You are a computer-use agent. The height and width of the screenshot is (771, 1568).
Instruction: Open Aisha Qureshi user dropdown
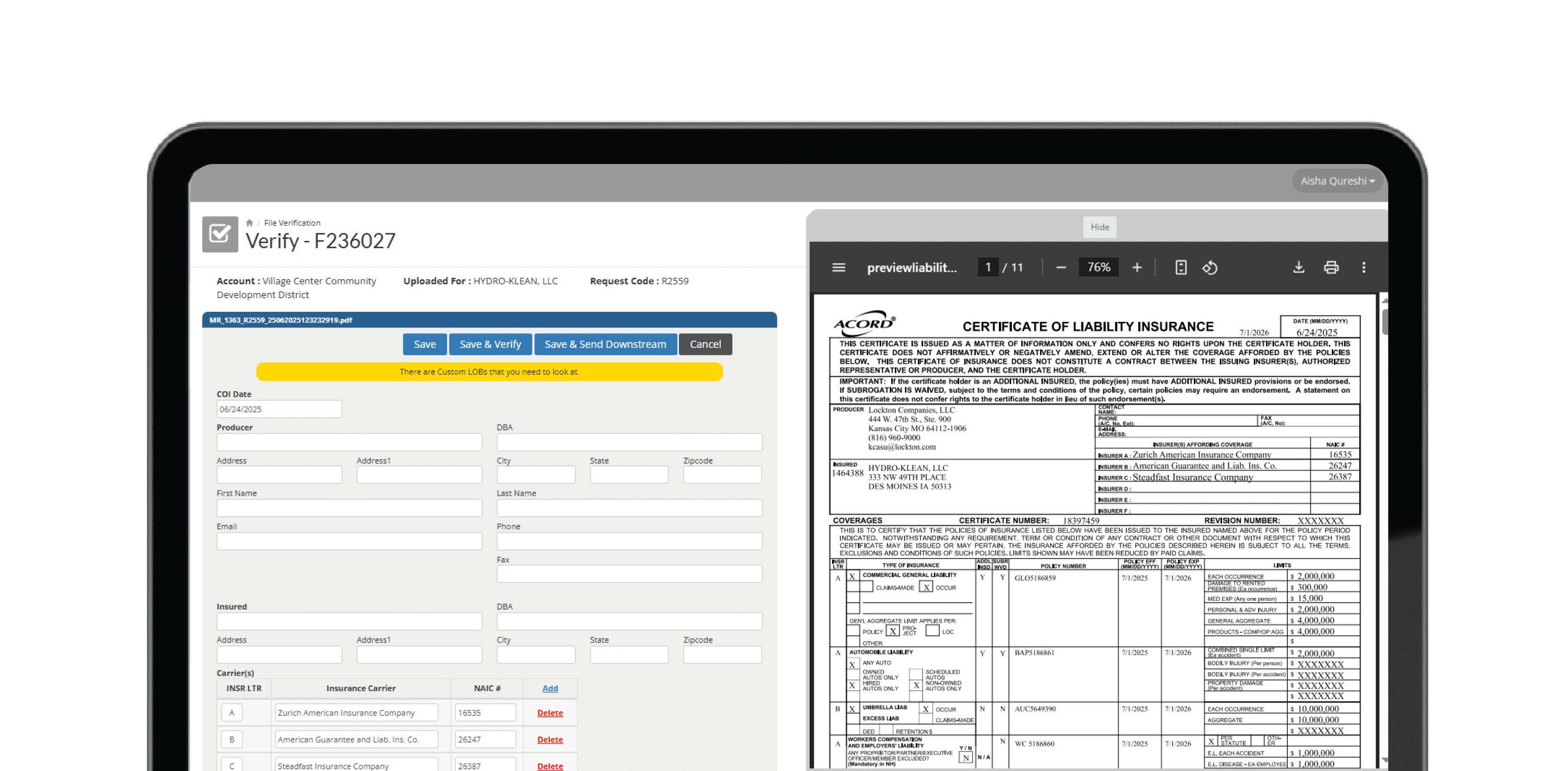[x=1338, y=181]
